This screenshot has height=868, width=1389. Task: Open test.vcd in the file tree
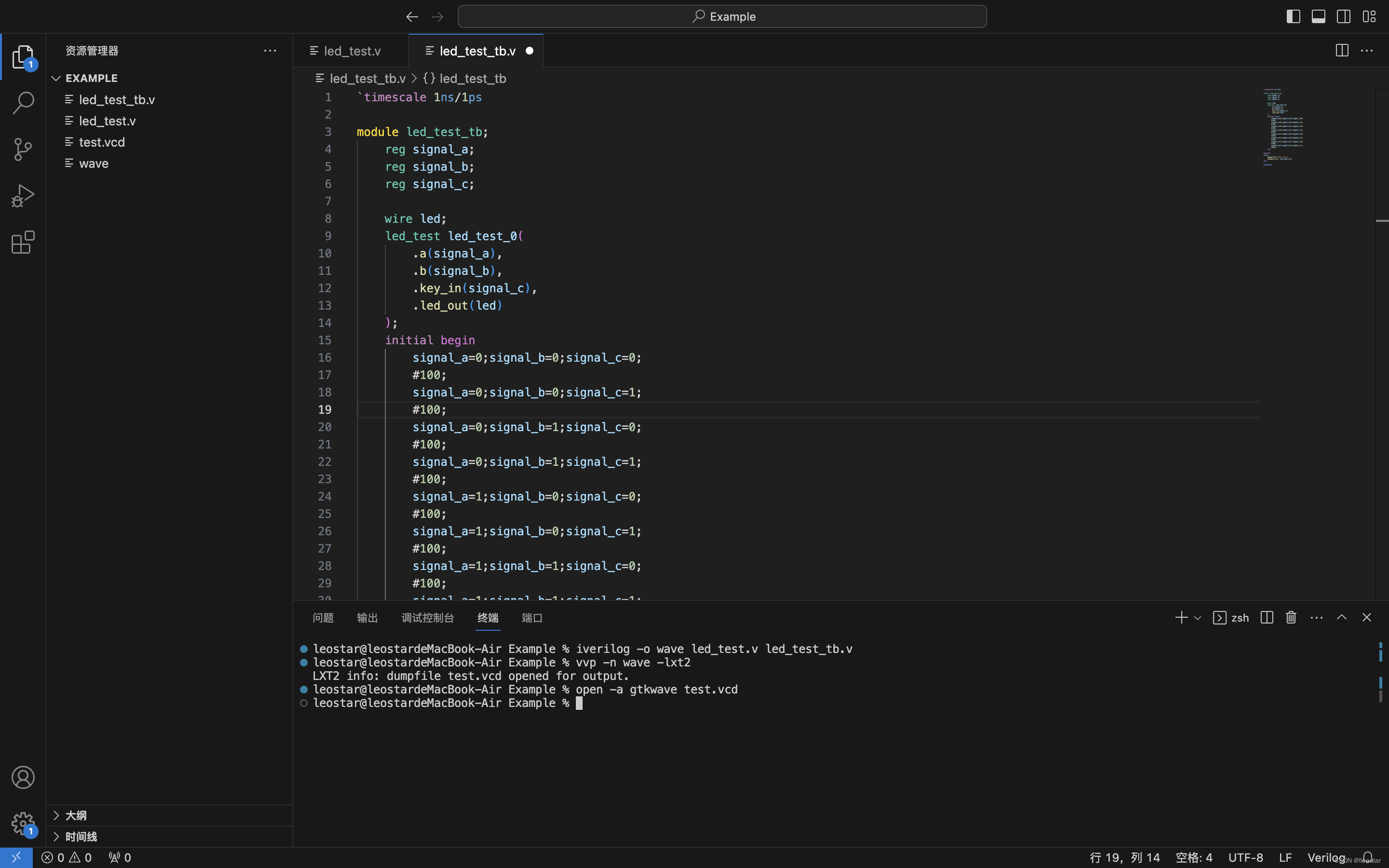point(169,142)
